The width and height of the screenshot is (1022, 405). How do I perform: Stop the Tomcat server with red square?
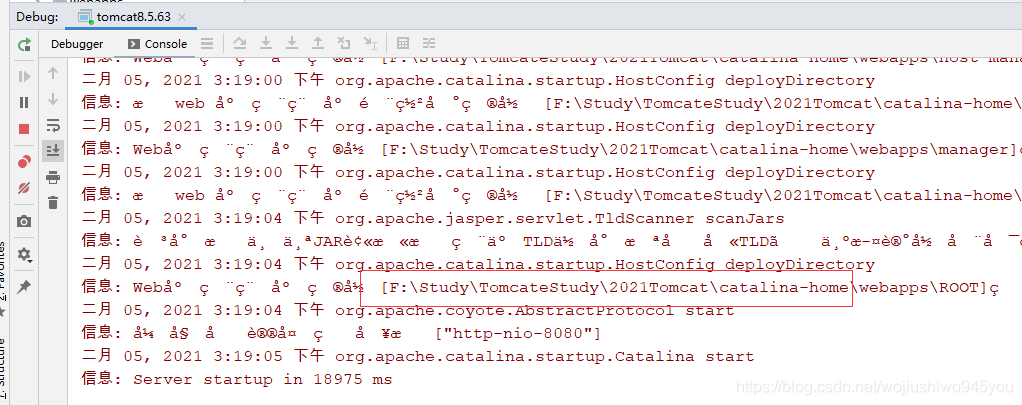pos(24,129)
